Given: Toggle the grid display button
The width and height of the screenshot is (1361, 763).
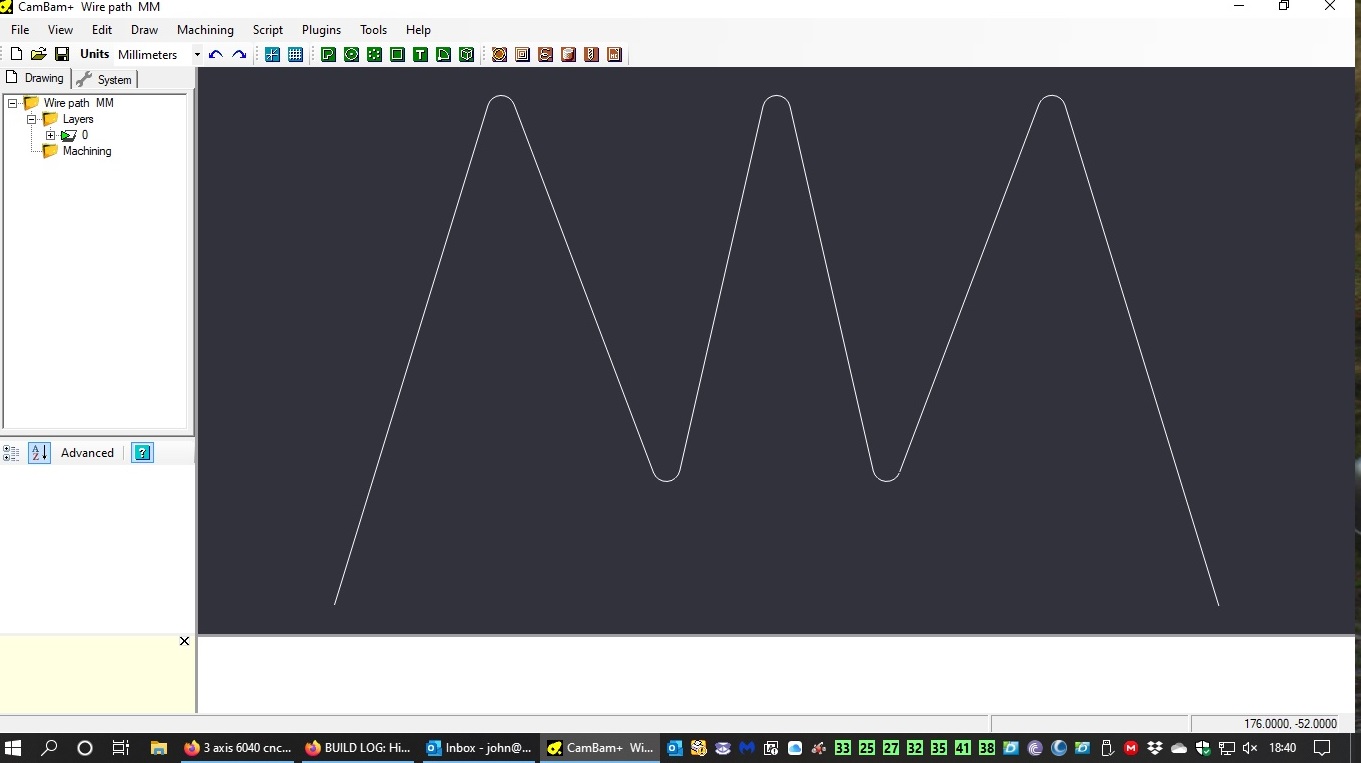Looking at the screenshot, I should tap(295, 55).
